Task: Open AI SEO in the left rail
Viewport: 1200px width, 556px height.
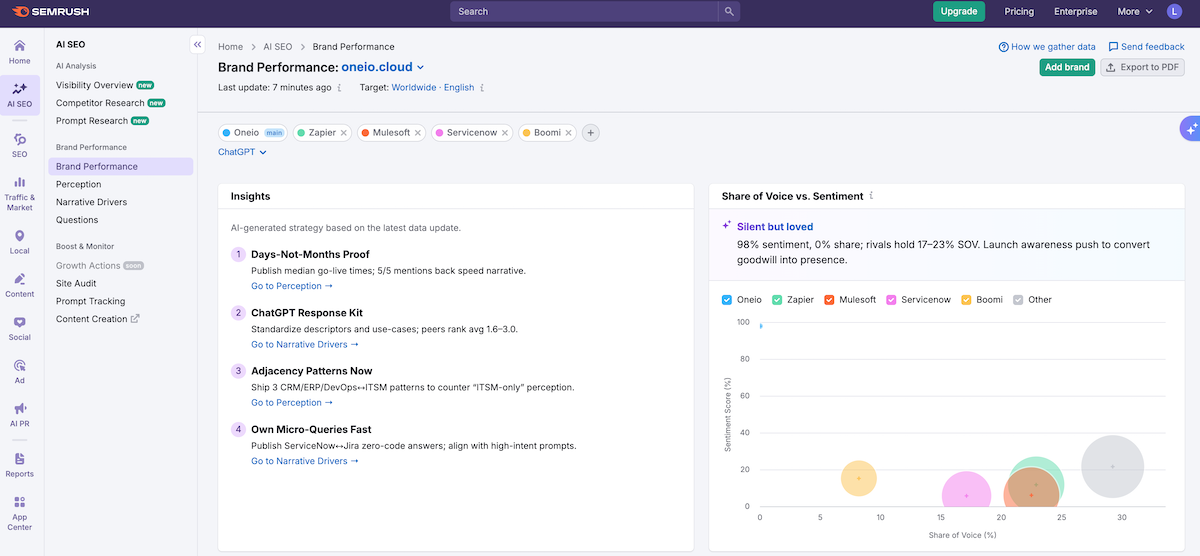Action: coord(20,95)
